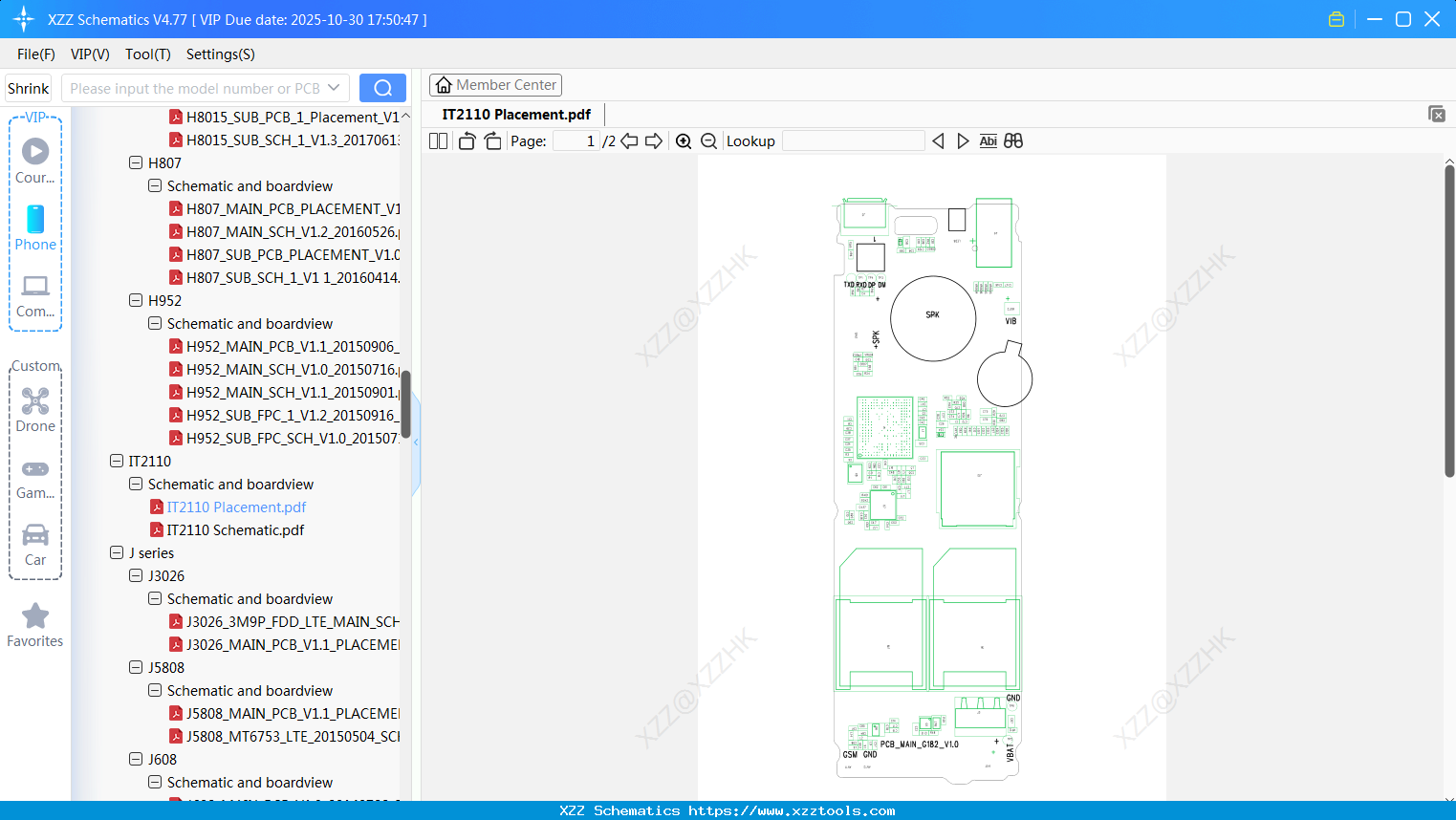Rotate the placement diagram clockwise

click(x=491, y=140)
